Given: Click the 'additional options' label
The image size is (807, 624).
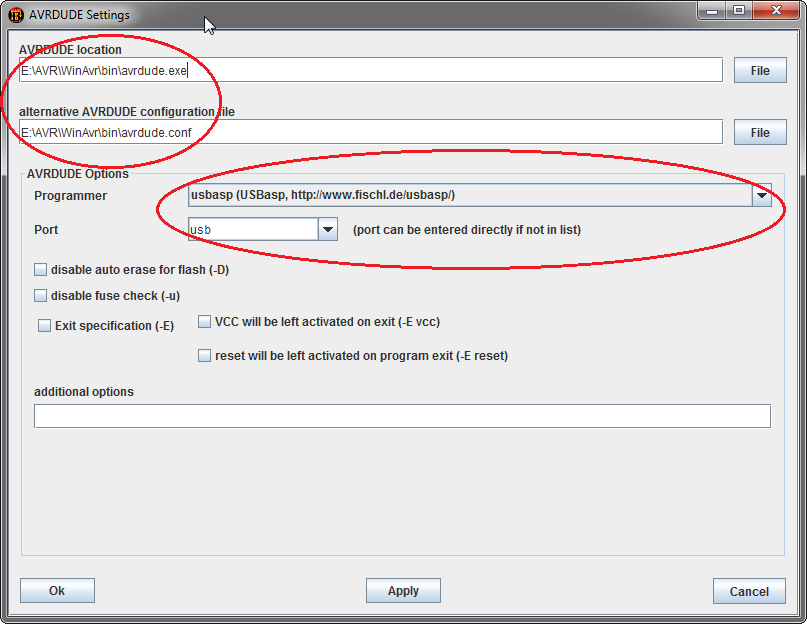Looking at the screenshot, I should click(84, 392).
